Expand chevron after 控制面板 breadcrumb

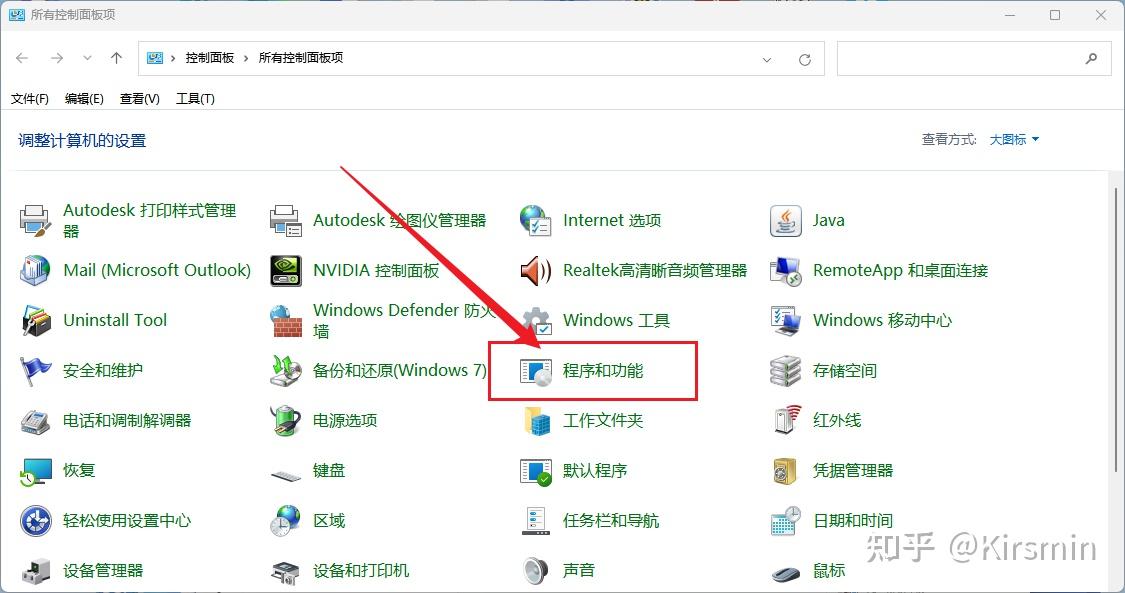tap(246, 58)
